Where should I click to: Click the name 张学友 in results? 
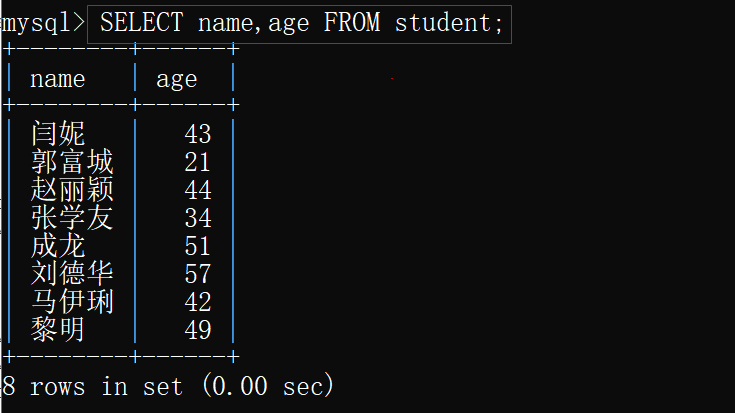pyautogui.click(x=72, y=217)
